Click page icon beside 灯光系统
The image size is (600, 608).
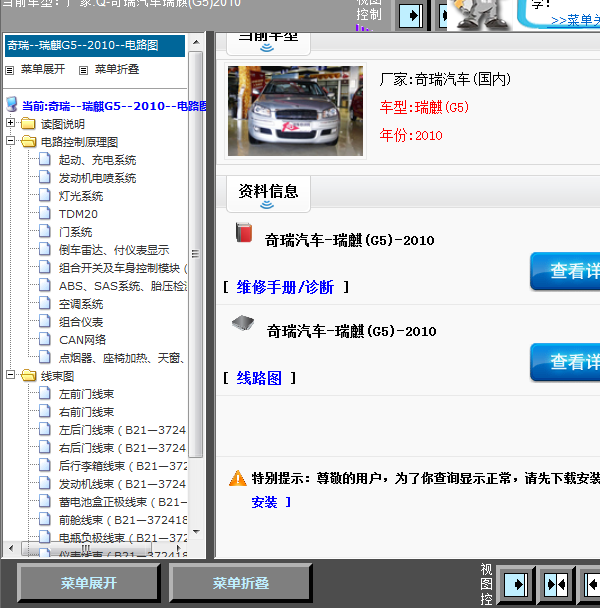point(45,195)
